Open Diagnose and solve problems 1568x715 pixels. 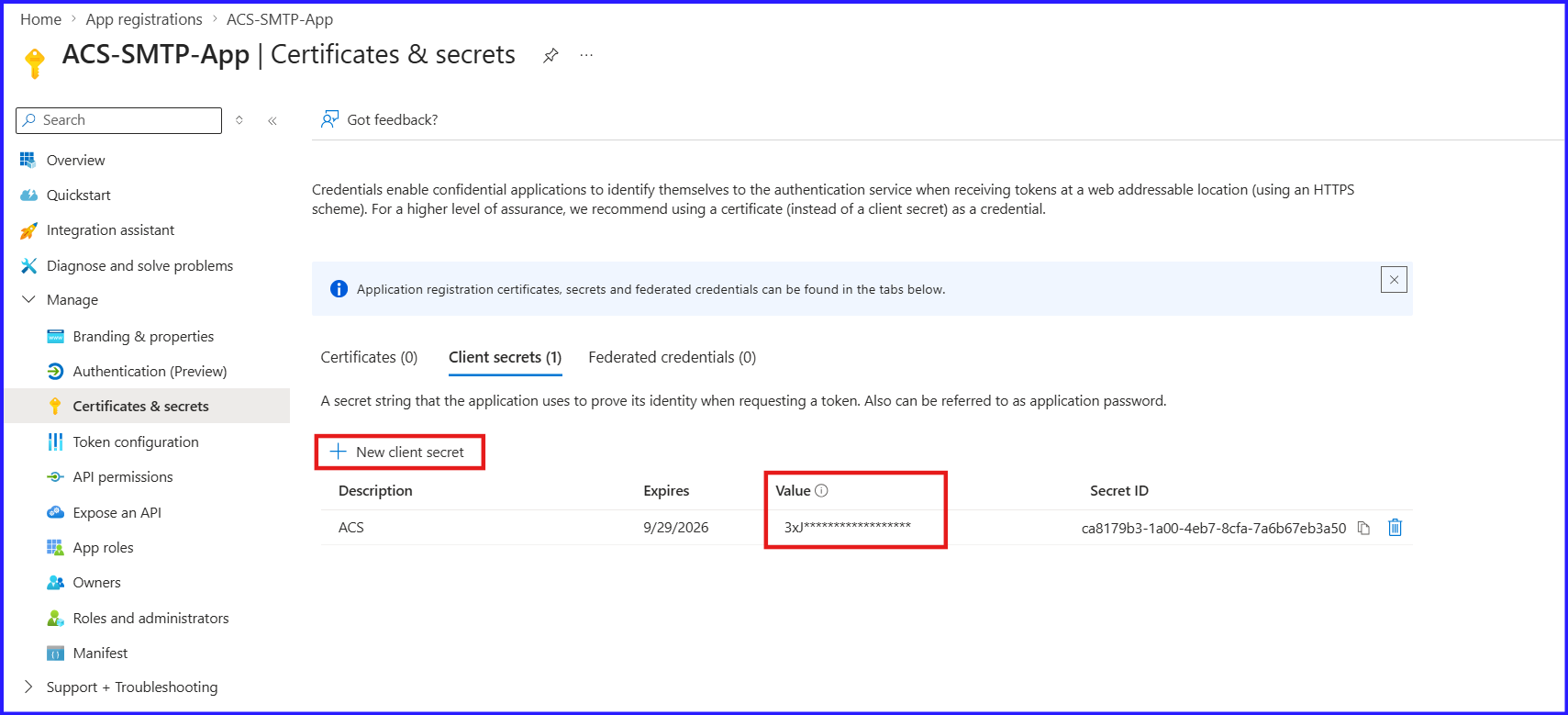[140, 266]
